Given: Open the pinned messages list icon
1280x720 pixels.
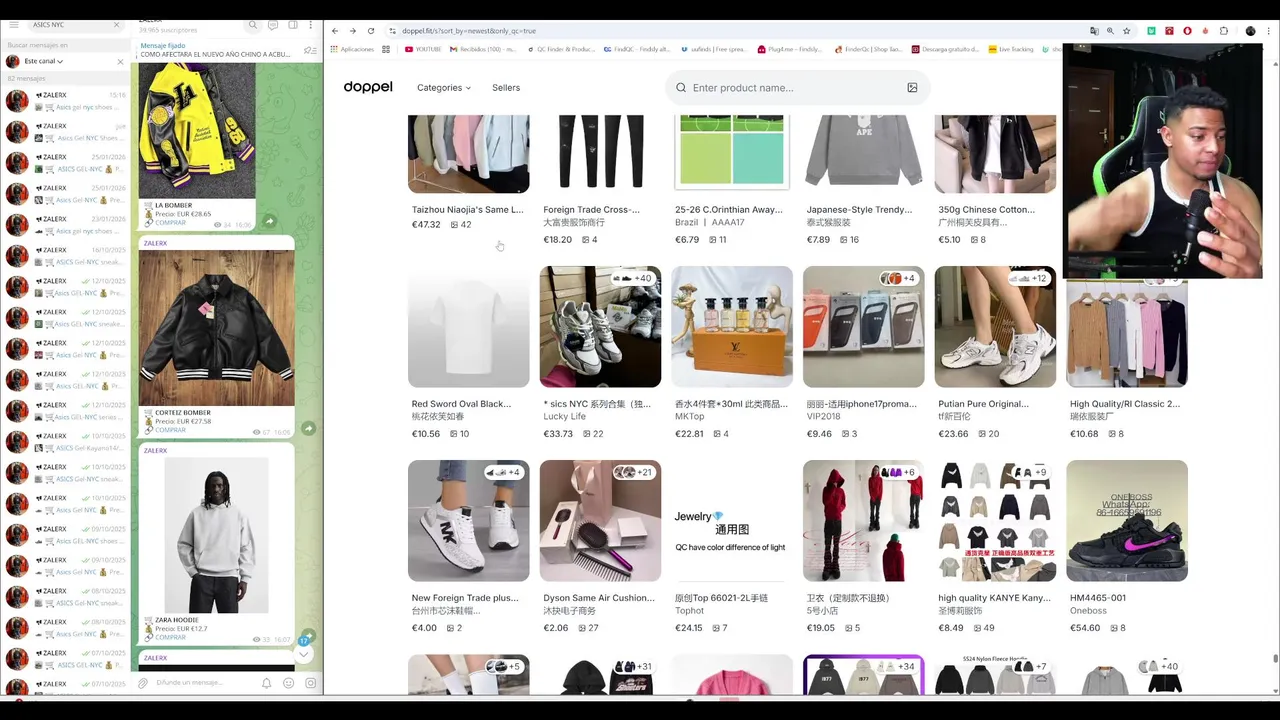Looking at the screenshot, I should click(310, 50).
